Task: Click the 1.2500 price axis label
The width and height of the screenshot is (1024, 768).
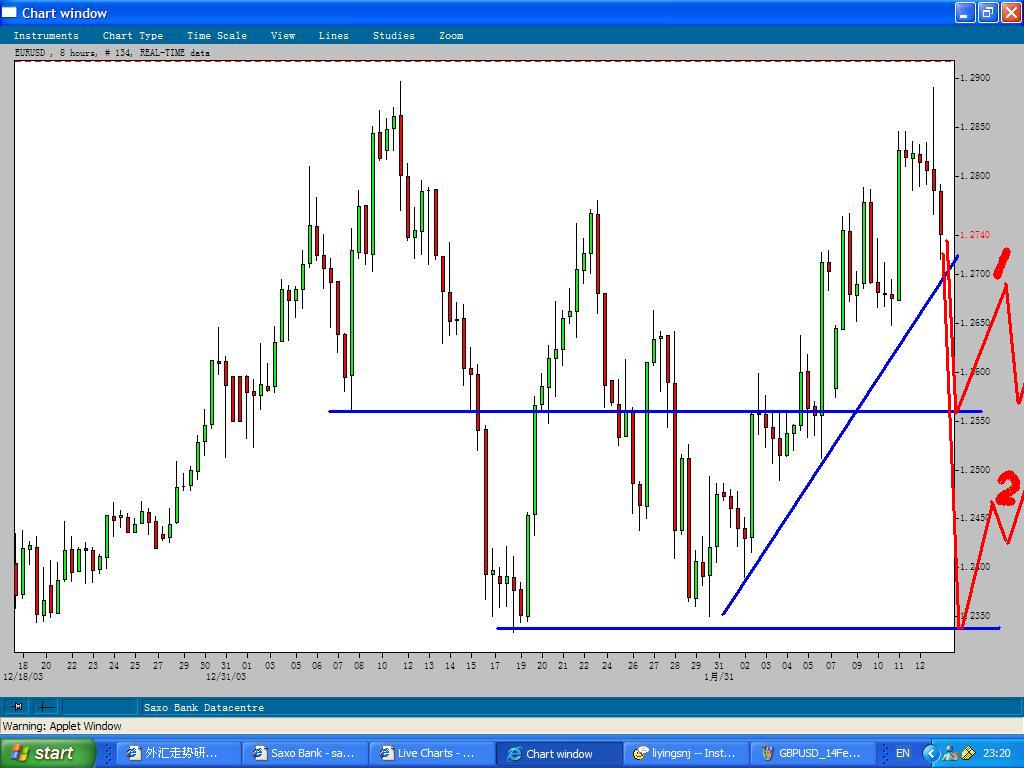Action: (975, 470)
